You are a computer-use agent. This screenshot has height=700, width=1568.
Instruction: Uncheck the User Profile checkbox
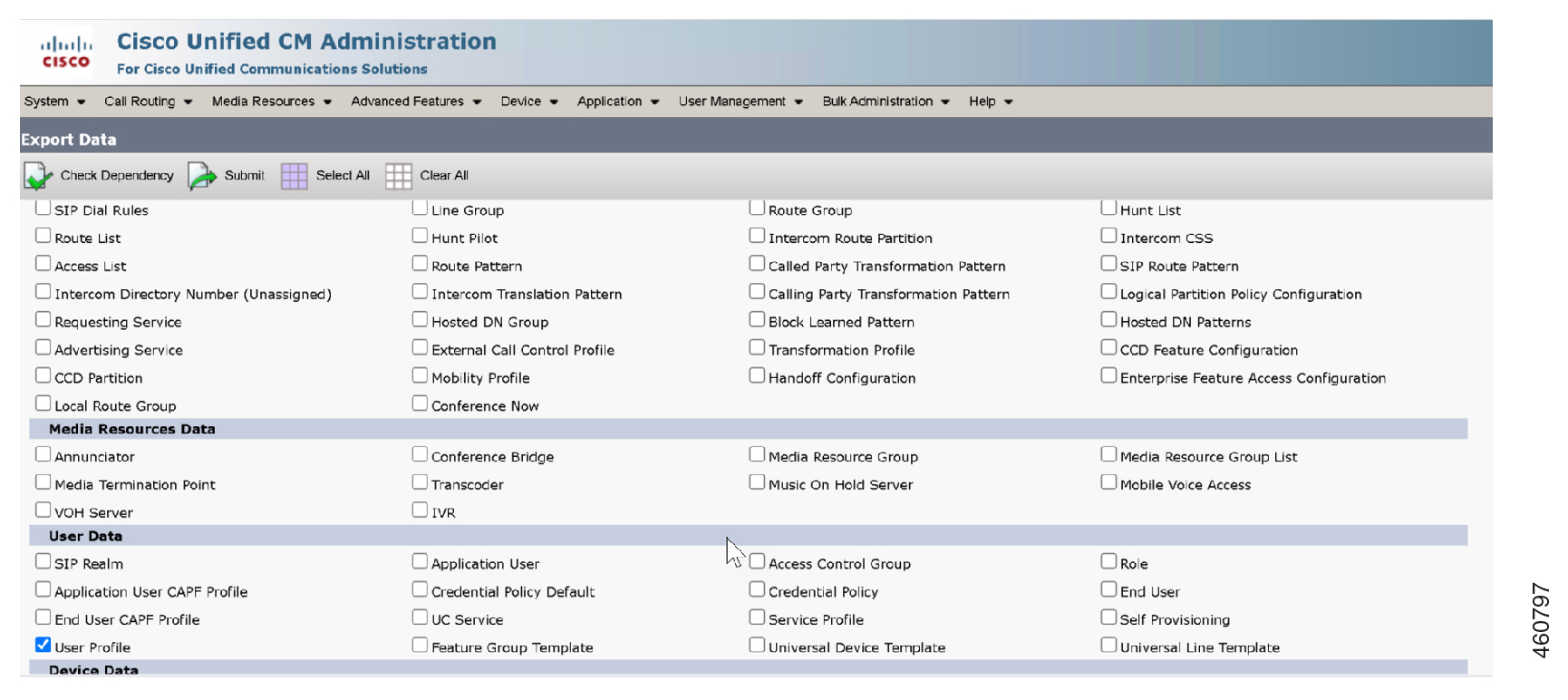pos(43,645)
